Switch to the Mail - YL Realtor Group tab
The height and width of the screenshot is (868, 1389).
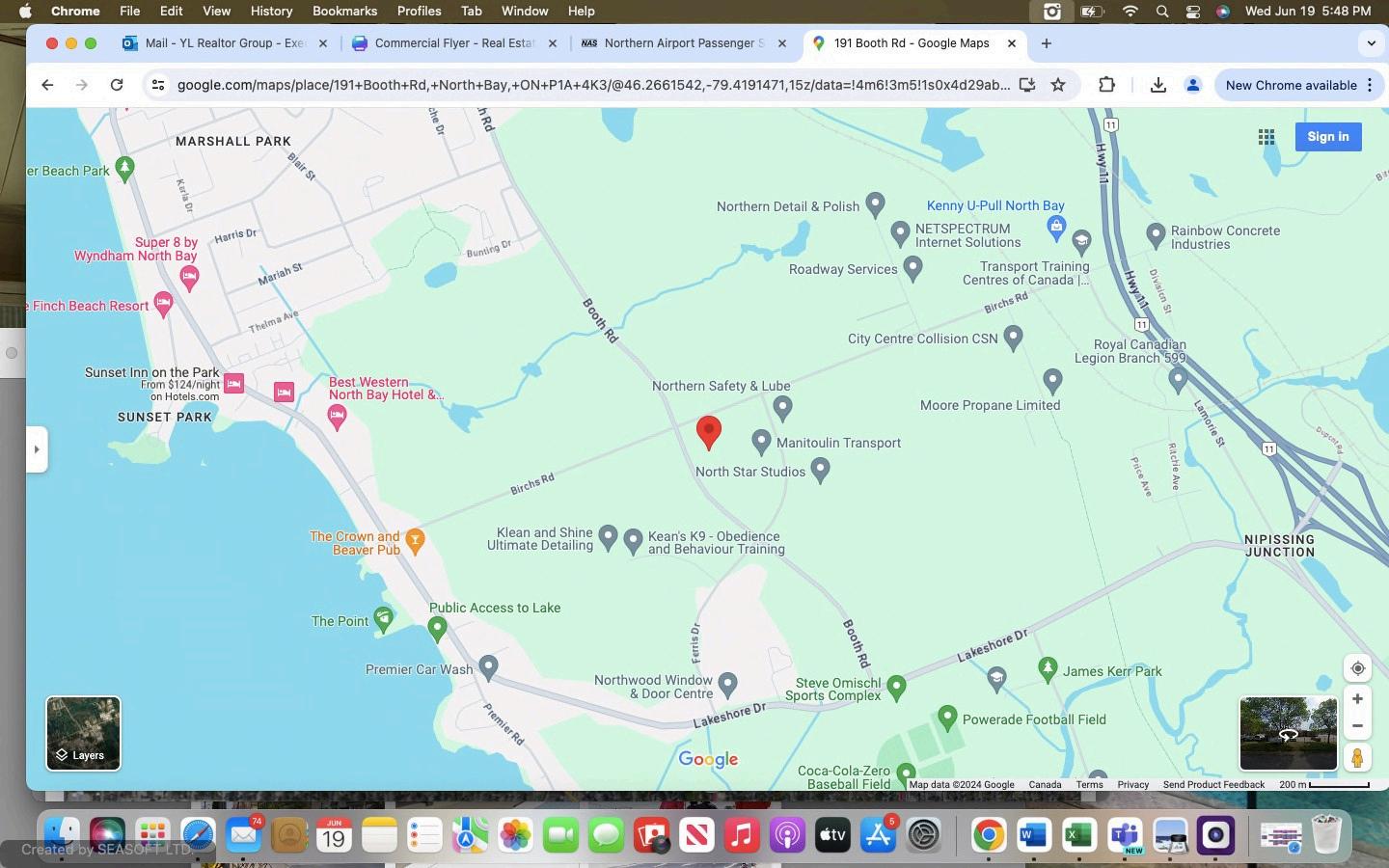tap(226, 43)
